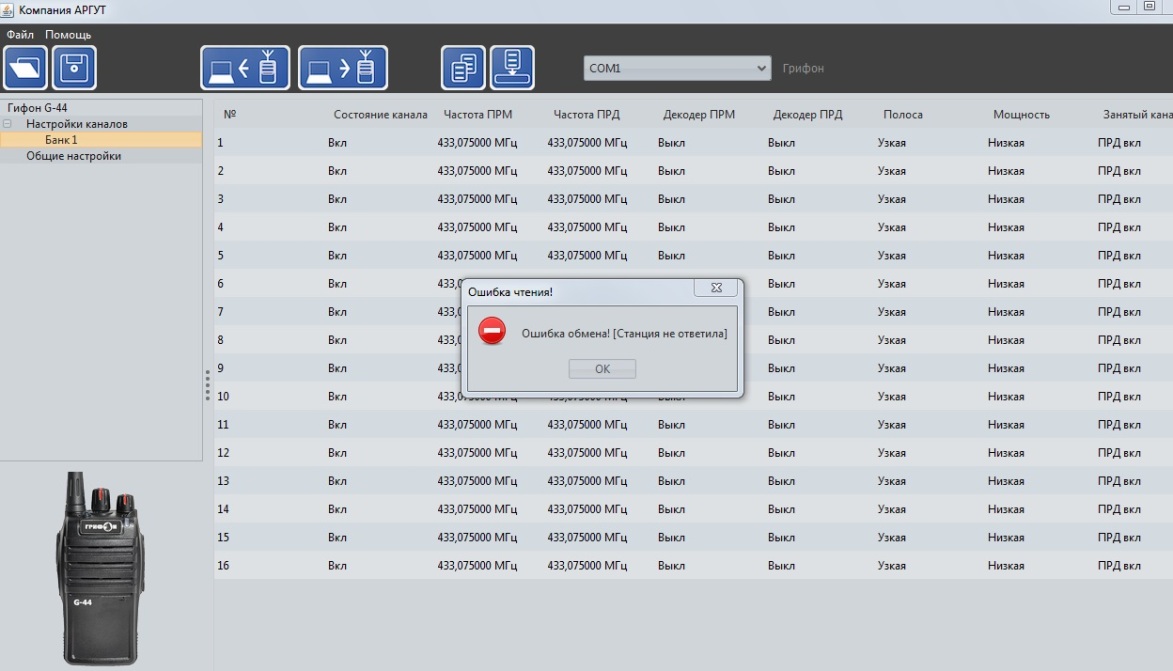1173x671 pixels.
Task: Select 'Общие настройки' in the tree
Action: click(73, 156)
